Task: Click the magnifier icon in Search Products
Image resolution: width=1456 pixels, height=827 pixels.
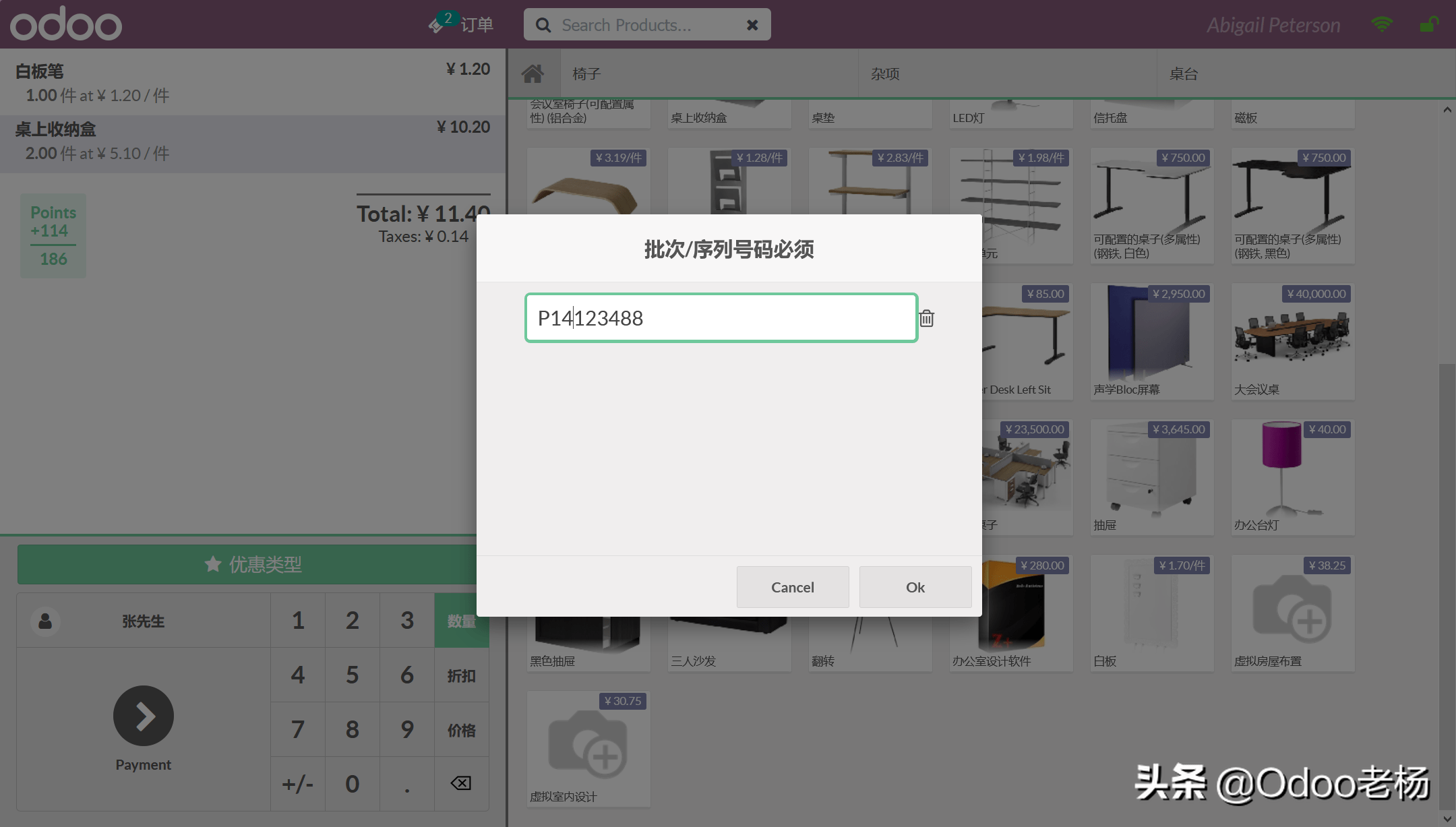Action: pyautogui.click(x=543, y=24)
